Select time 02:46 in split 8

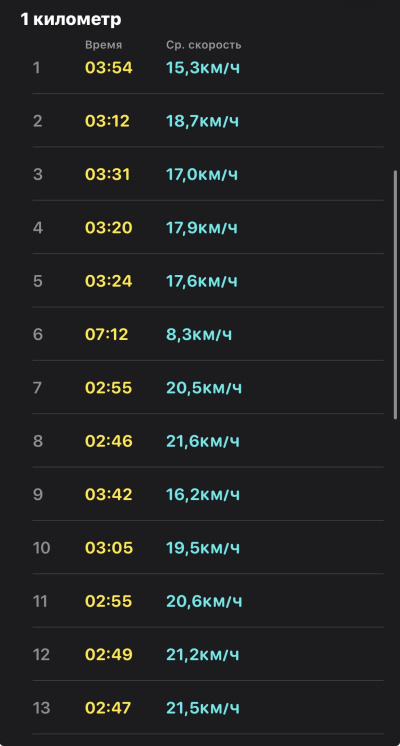click(109, 441)
